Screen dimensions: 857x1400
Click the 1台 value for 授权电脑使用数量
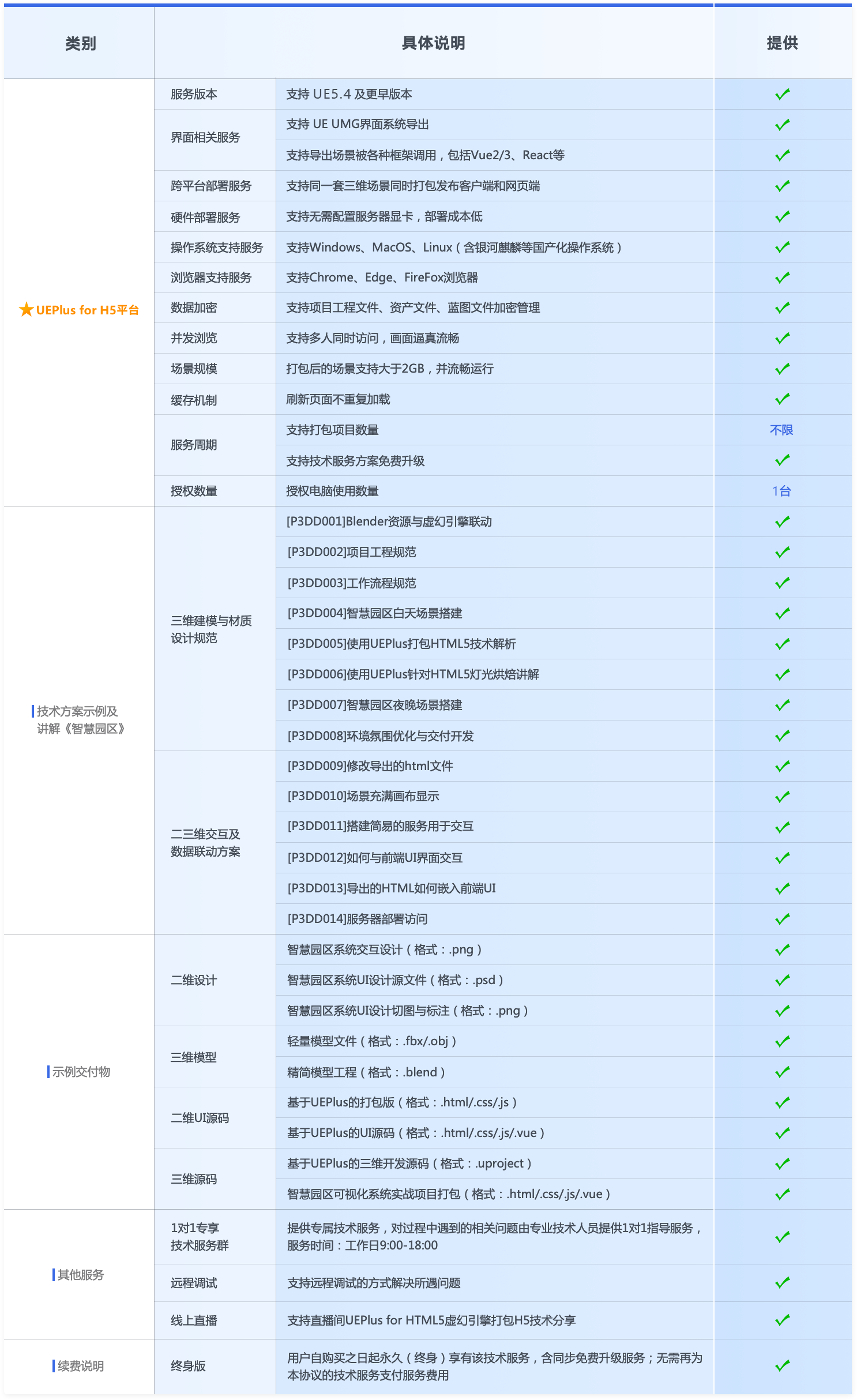tap(781, 491)
